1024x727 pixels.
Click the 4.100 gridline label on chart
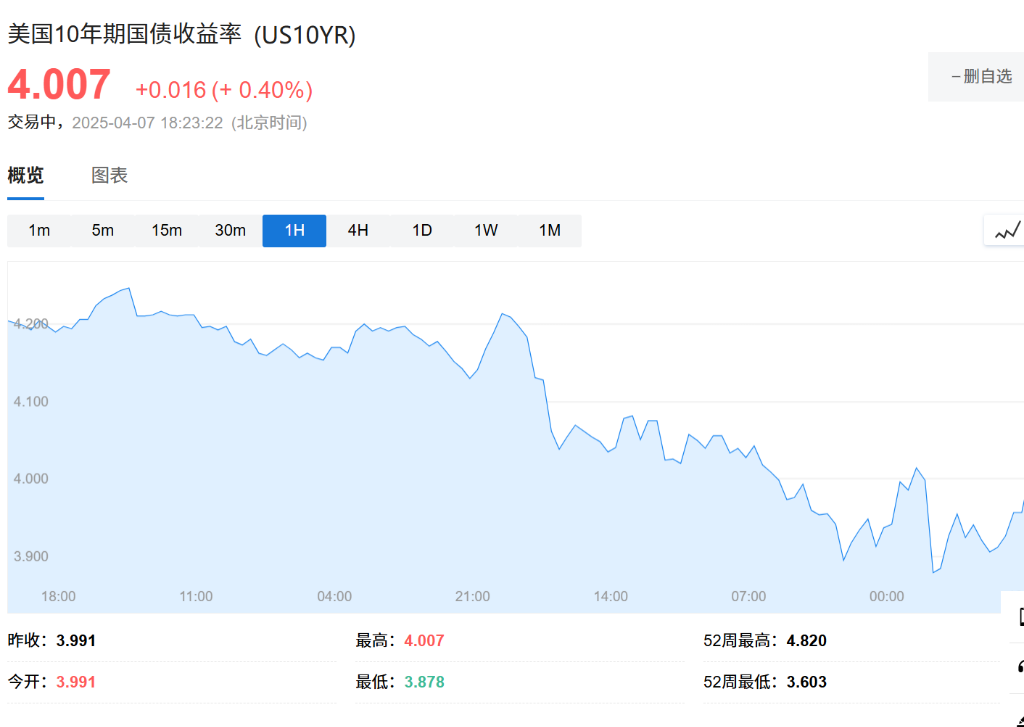tap(30, 401)
